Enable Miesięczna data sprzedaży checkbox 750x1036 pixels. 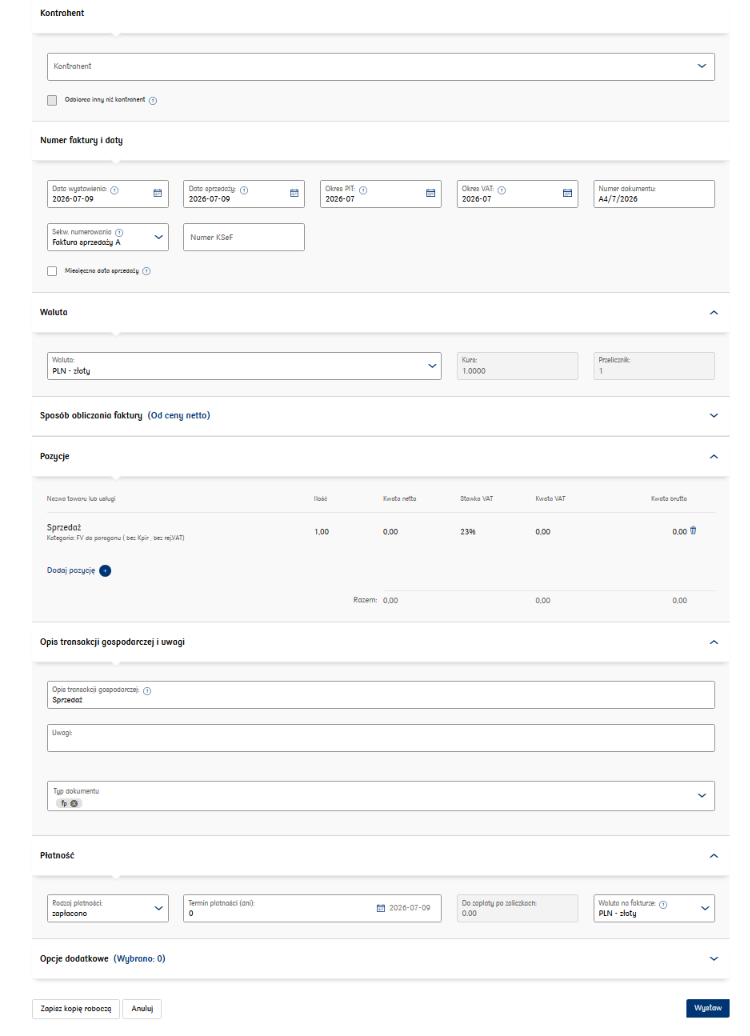pyautogui.click(x=52, y=271)
